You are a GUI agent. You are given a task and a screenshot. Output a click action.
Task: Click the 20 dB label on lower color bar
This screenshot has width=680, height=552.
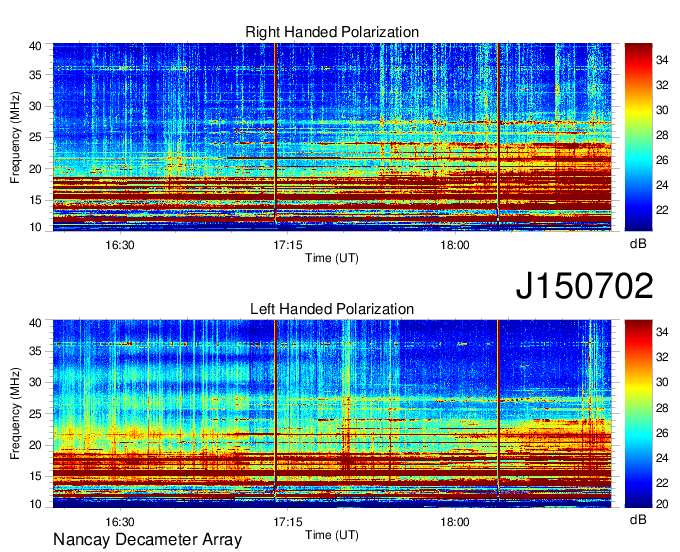(x=662, y=504)
